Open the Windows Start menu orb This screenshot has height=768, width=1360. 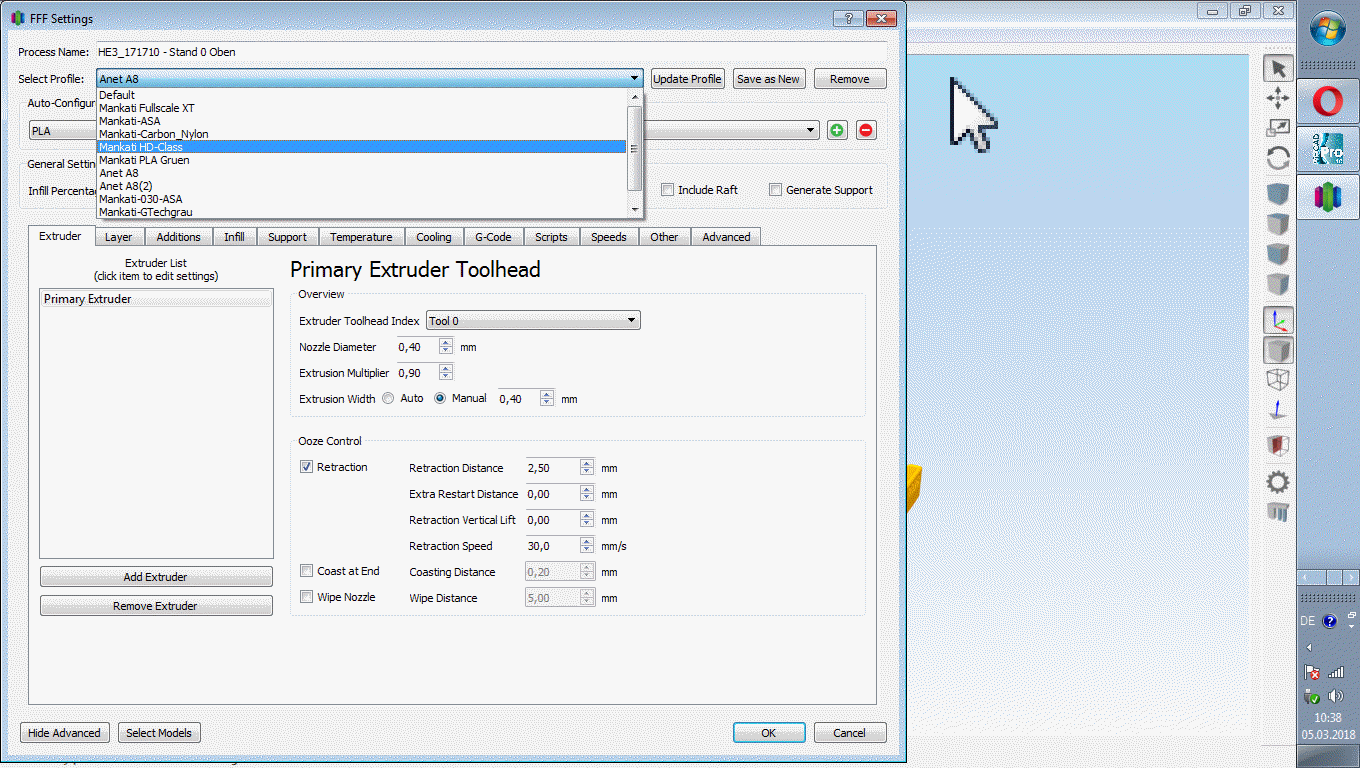1328,27
